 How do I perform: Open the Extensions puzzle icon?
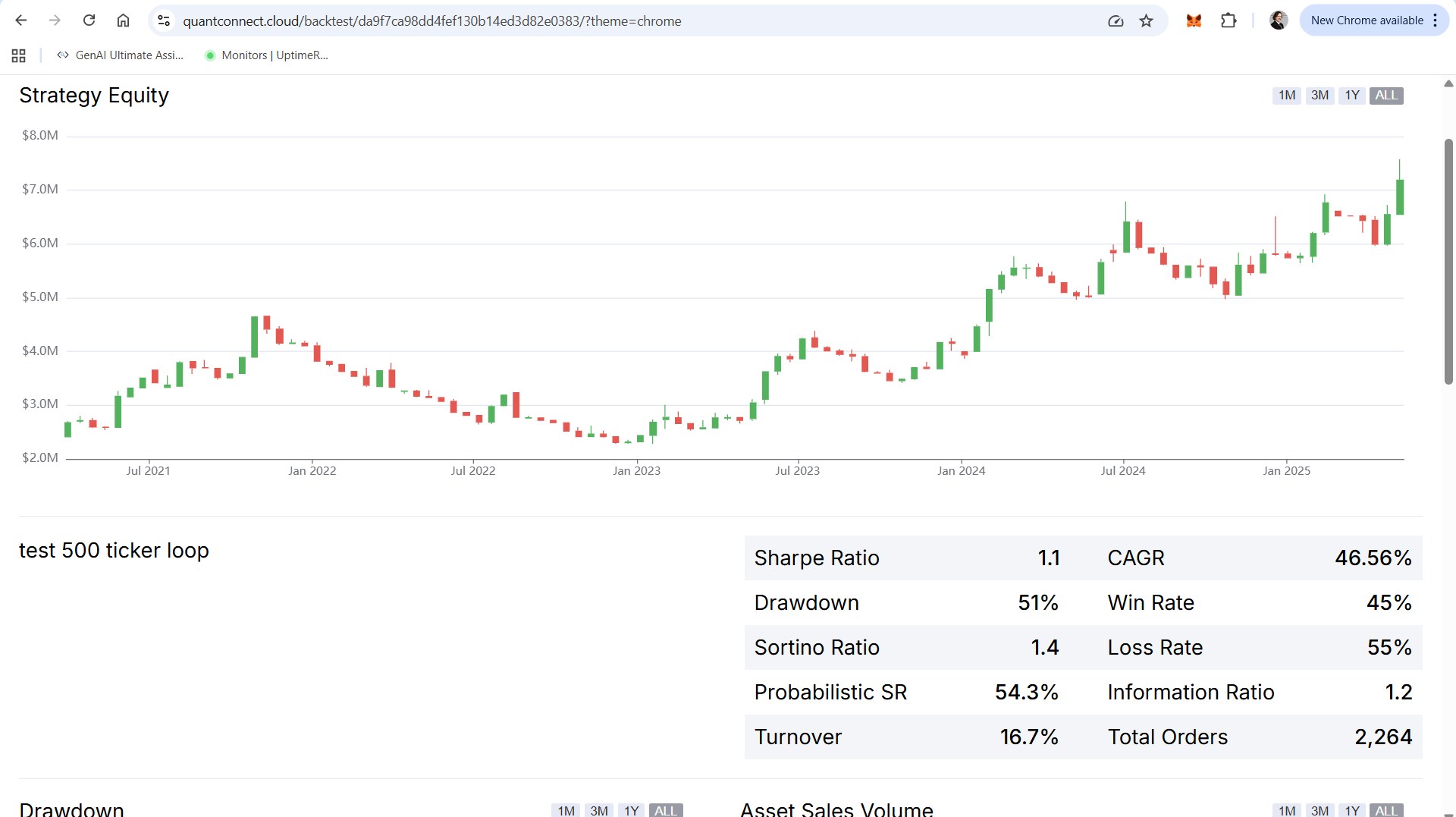(x=1228, y=20)
